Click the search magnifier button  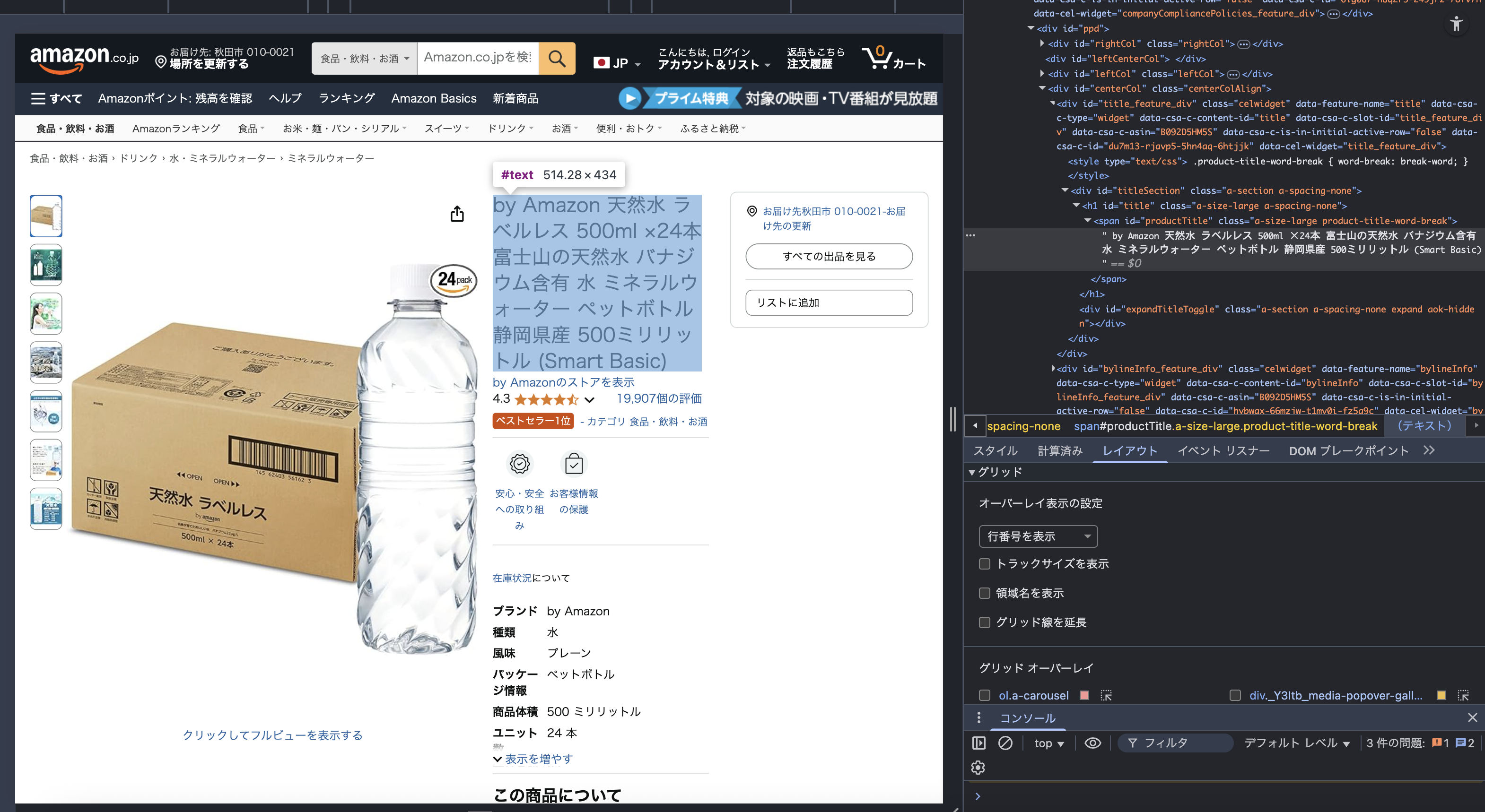pos(556,58)
